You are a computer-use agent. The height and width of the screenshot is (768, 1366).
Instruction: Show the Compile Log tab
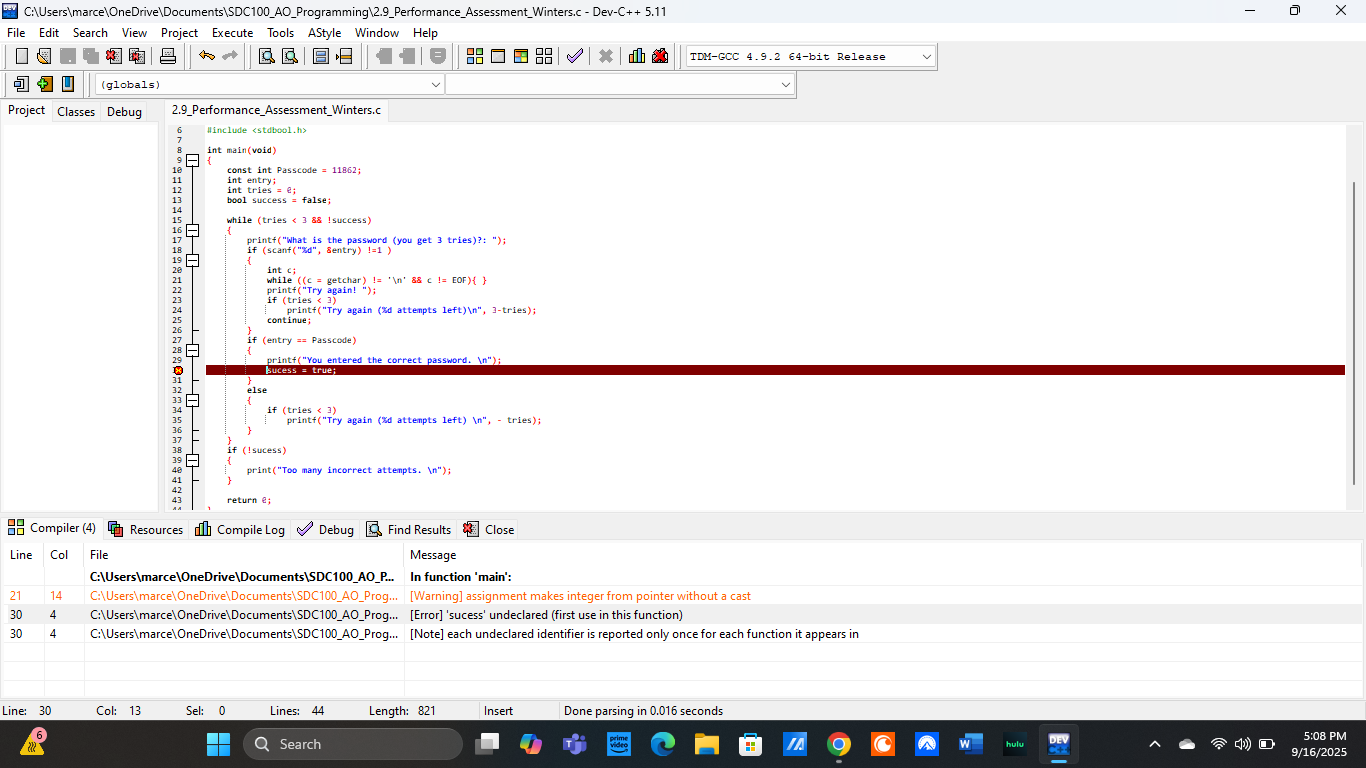click(240, 529)
